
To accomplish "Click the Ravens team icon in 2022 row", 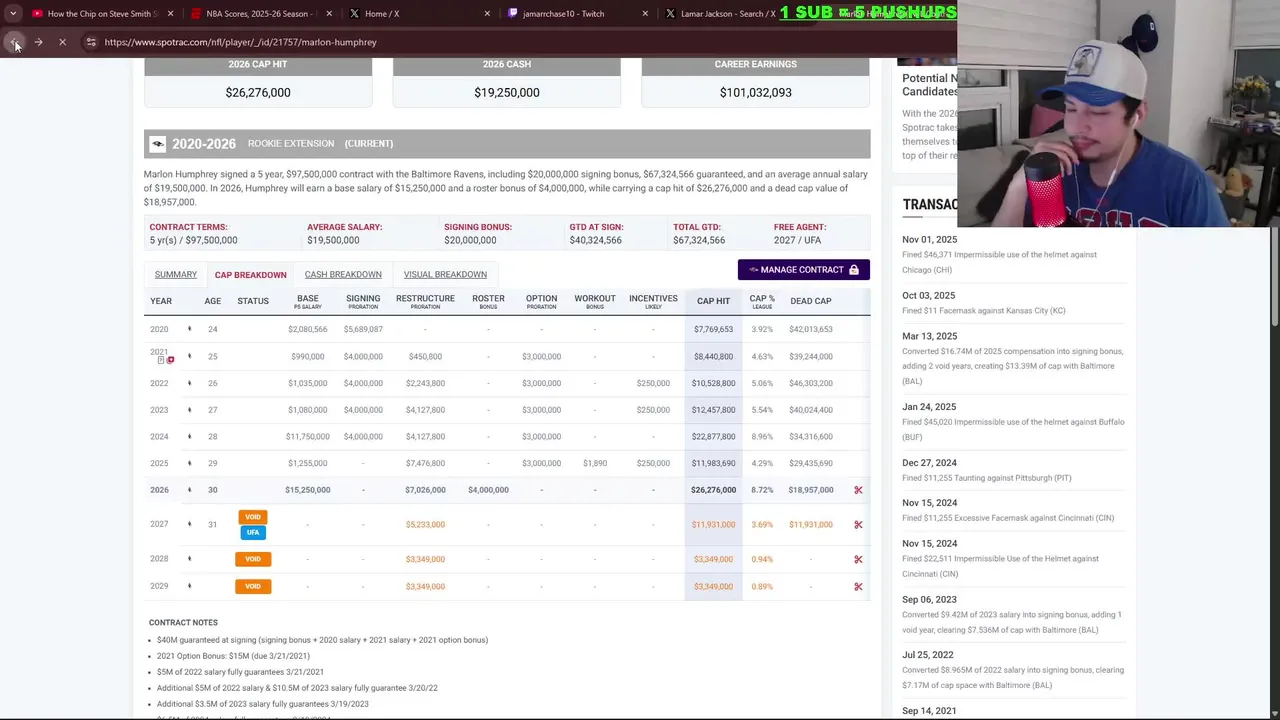I will tap(189, 383).
